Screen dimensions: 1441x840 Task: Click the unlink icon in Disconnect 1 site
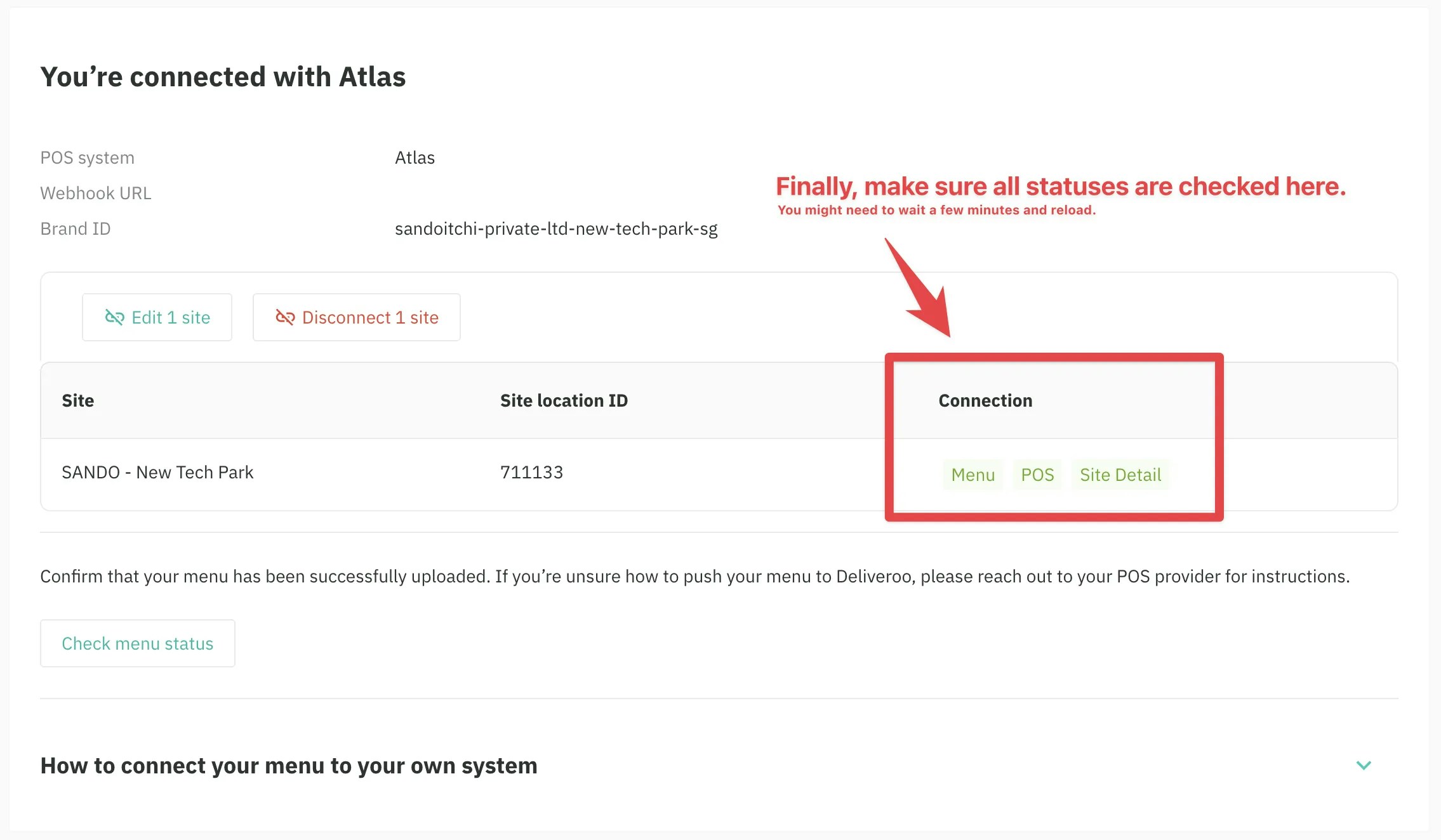(x=285, y=317)
